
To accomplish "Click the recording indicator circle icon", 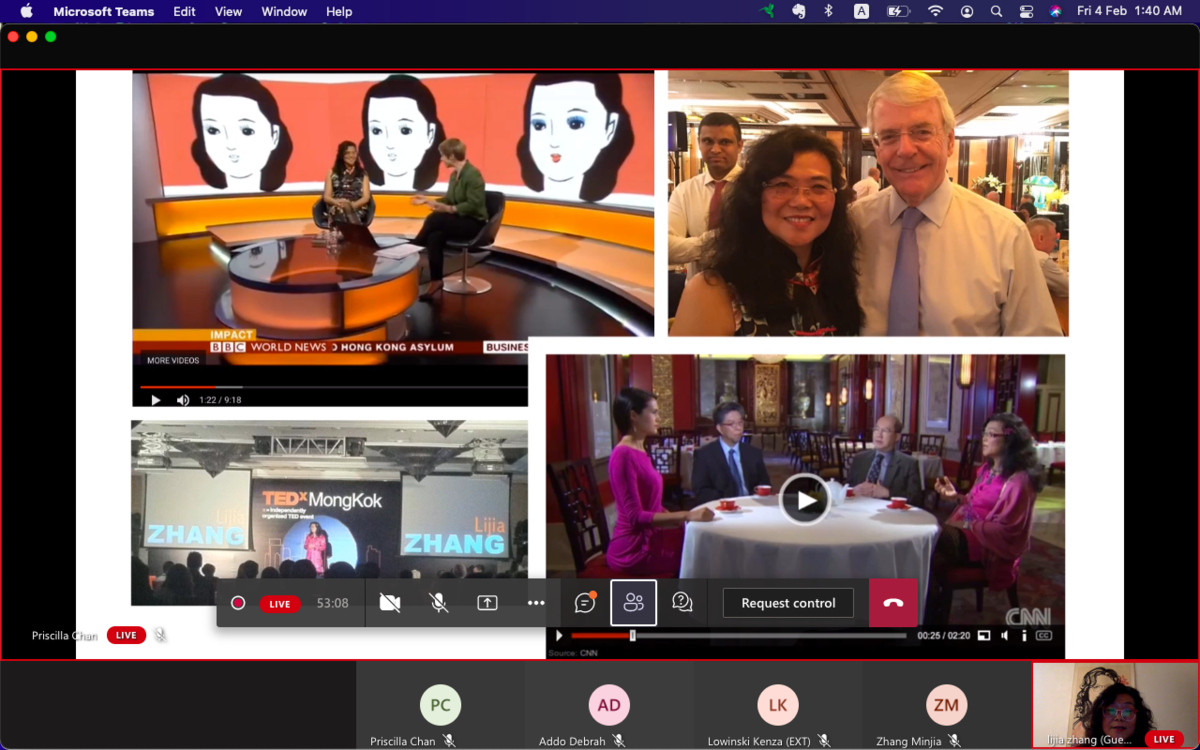I will (238, 603).
